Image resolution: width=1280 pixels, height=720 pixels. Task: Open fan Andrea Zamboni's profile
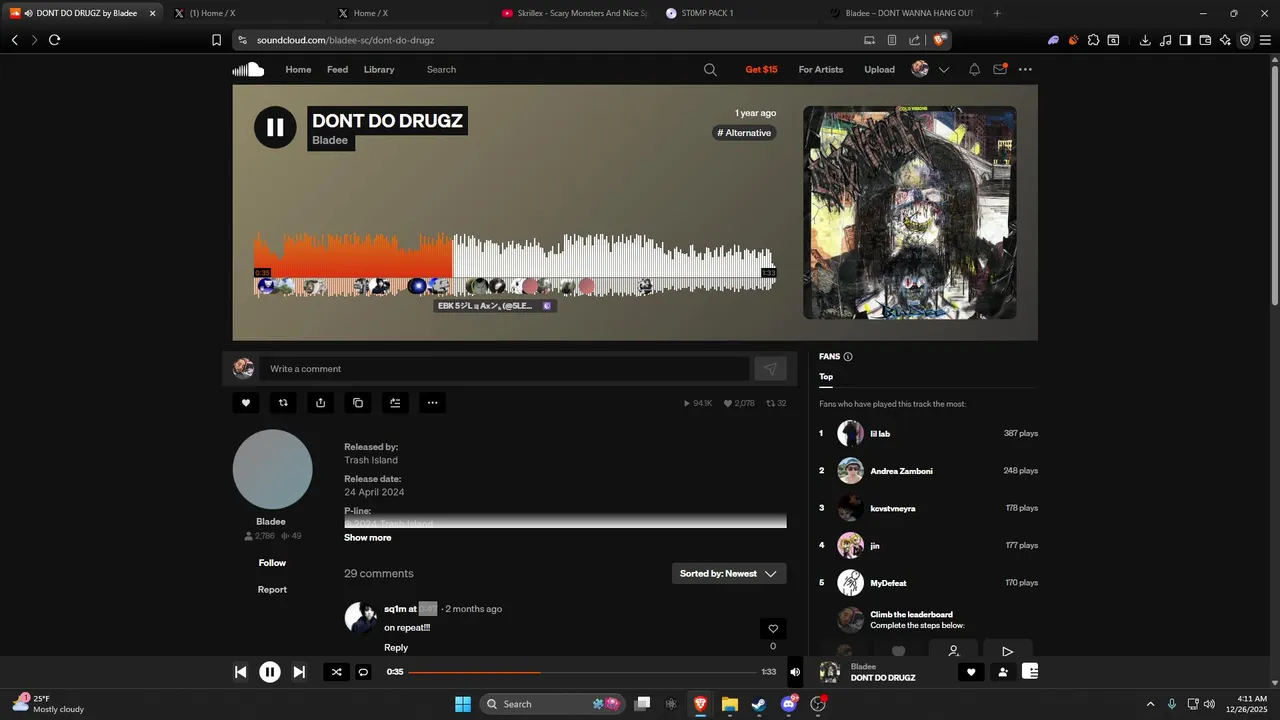(x=901, y=471)
